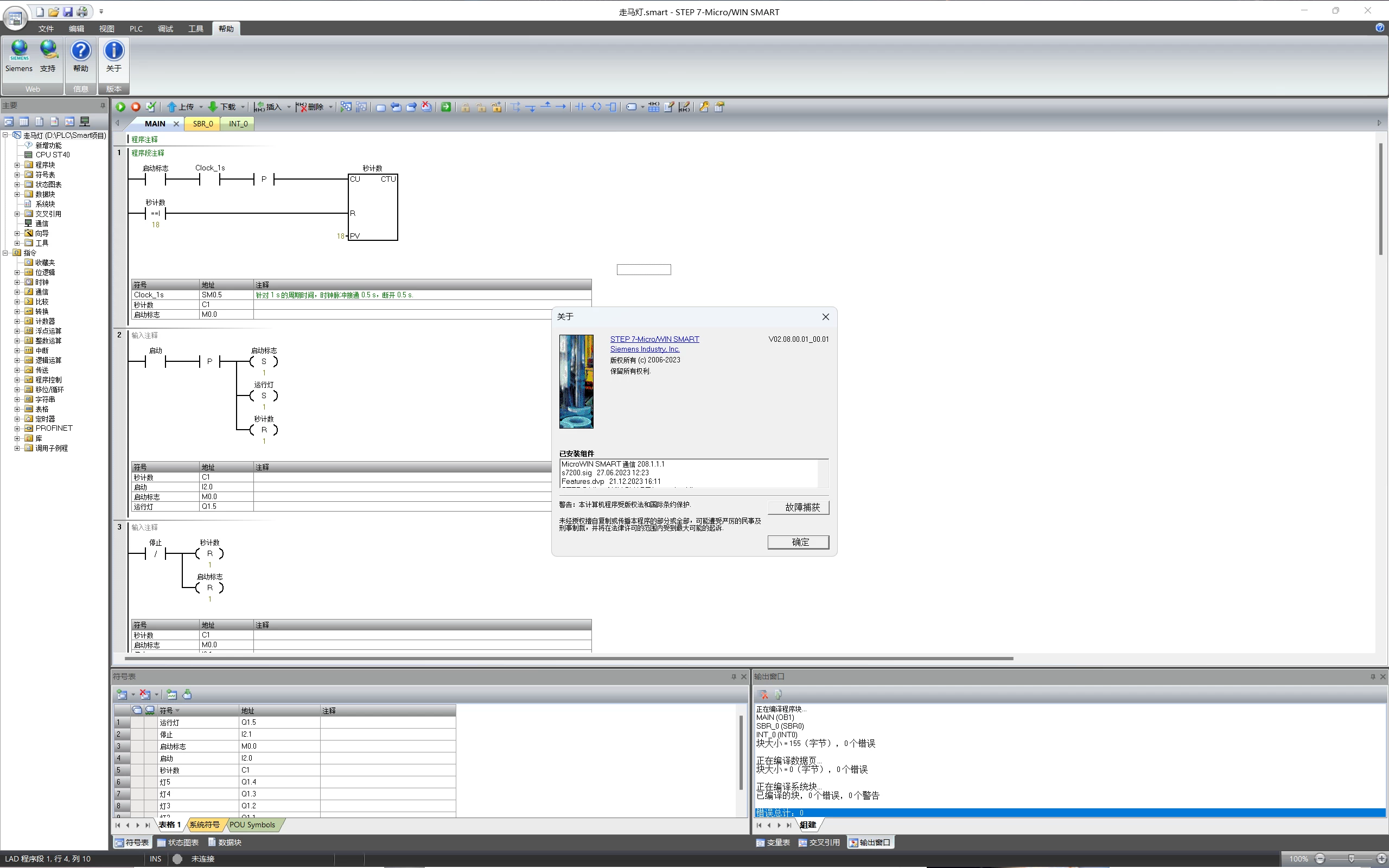The height and width of the screenshot is (868, 1389).
Task: Click the 上传 upload button
Action: pyautogui.click(x=180, y=107)
